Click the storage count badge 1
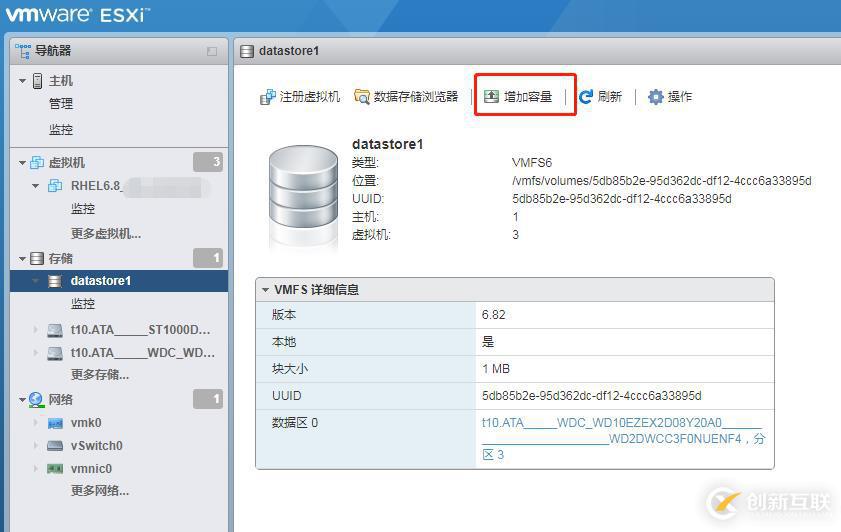The image size is (841, 532). [x=208, y=258]
